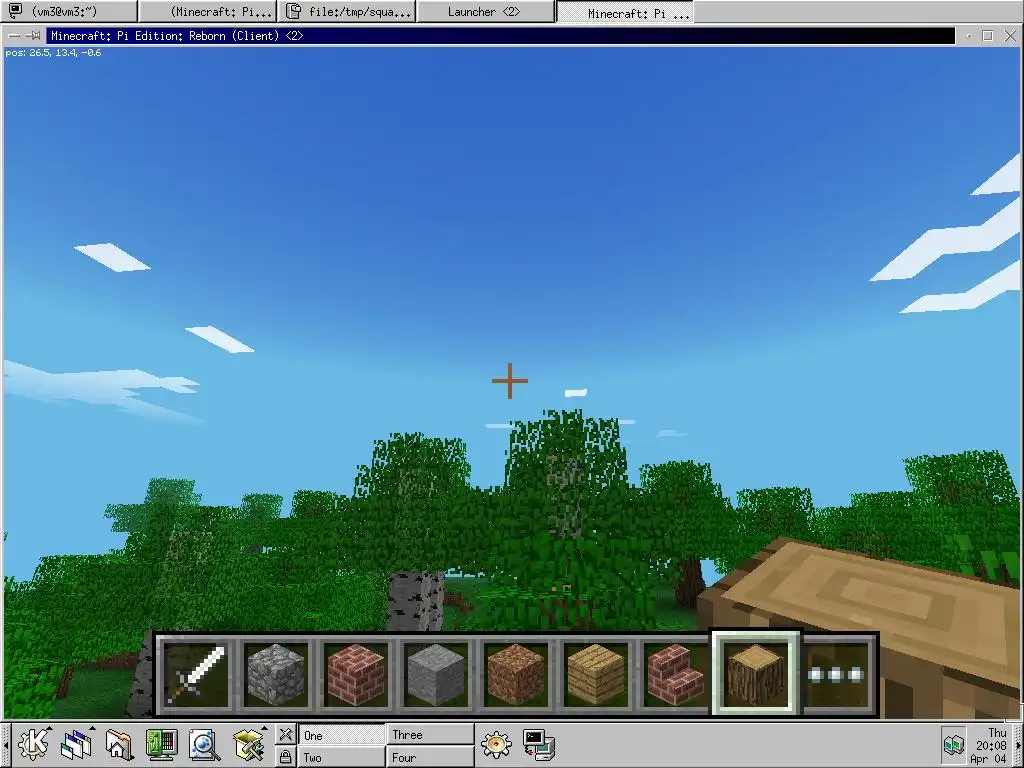Switch to Launcher <2> taskbar entry
Image resolution: width=1024 pixels, height=768 pixels.
pos(486,12)
